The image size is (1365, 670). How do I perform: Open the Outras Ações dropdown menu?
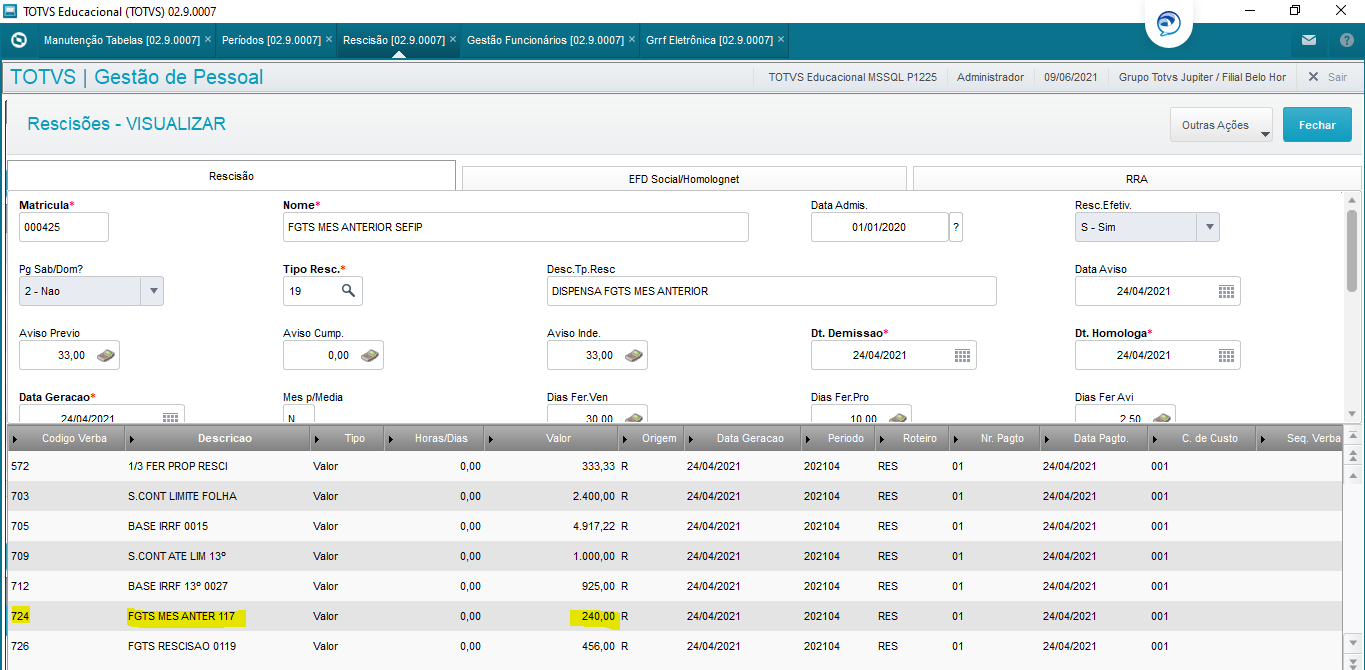point(1221,125)
